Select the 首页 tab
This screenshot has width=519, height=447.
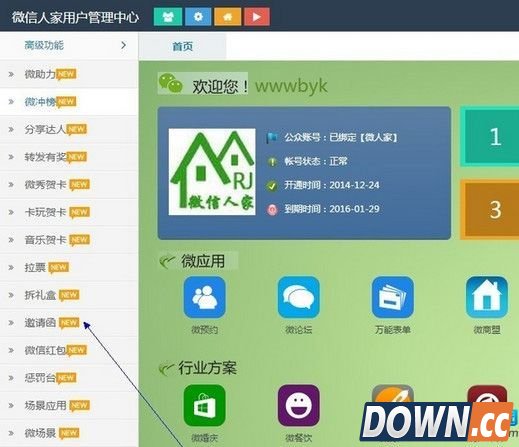click(x=182, y=46)
